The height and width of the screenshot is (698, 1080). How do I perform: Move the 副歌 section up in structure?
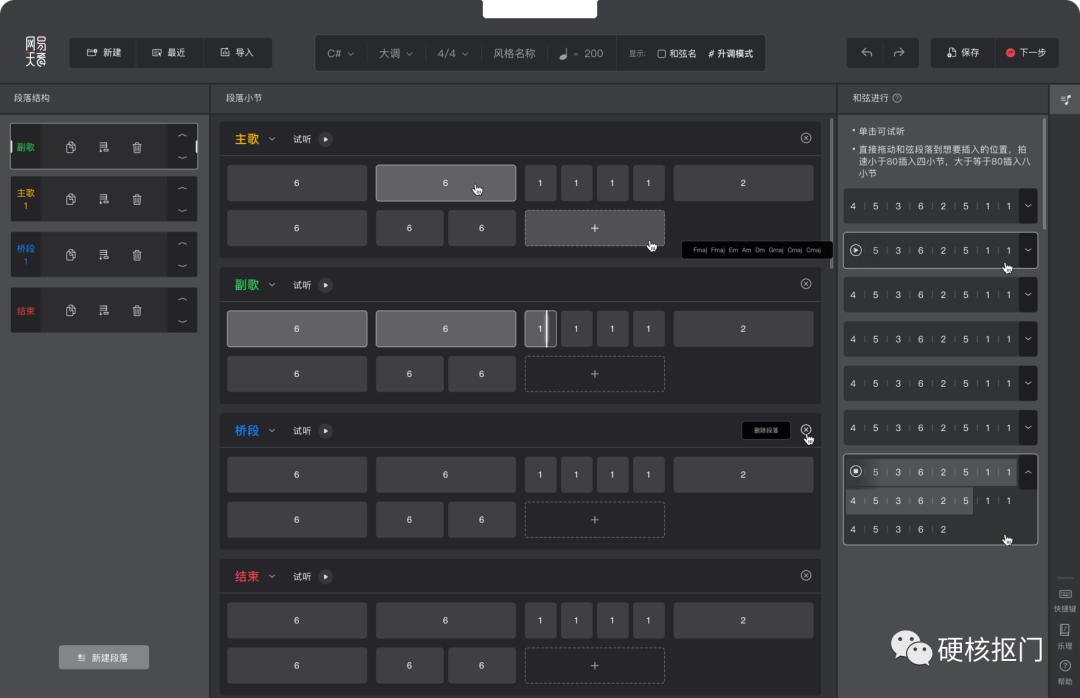[x=183, y=136]
